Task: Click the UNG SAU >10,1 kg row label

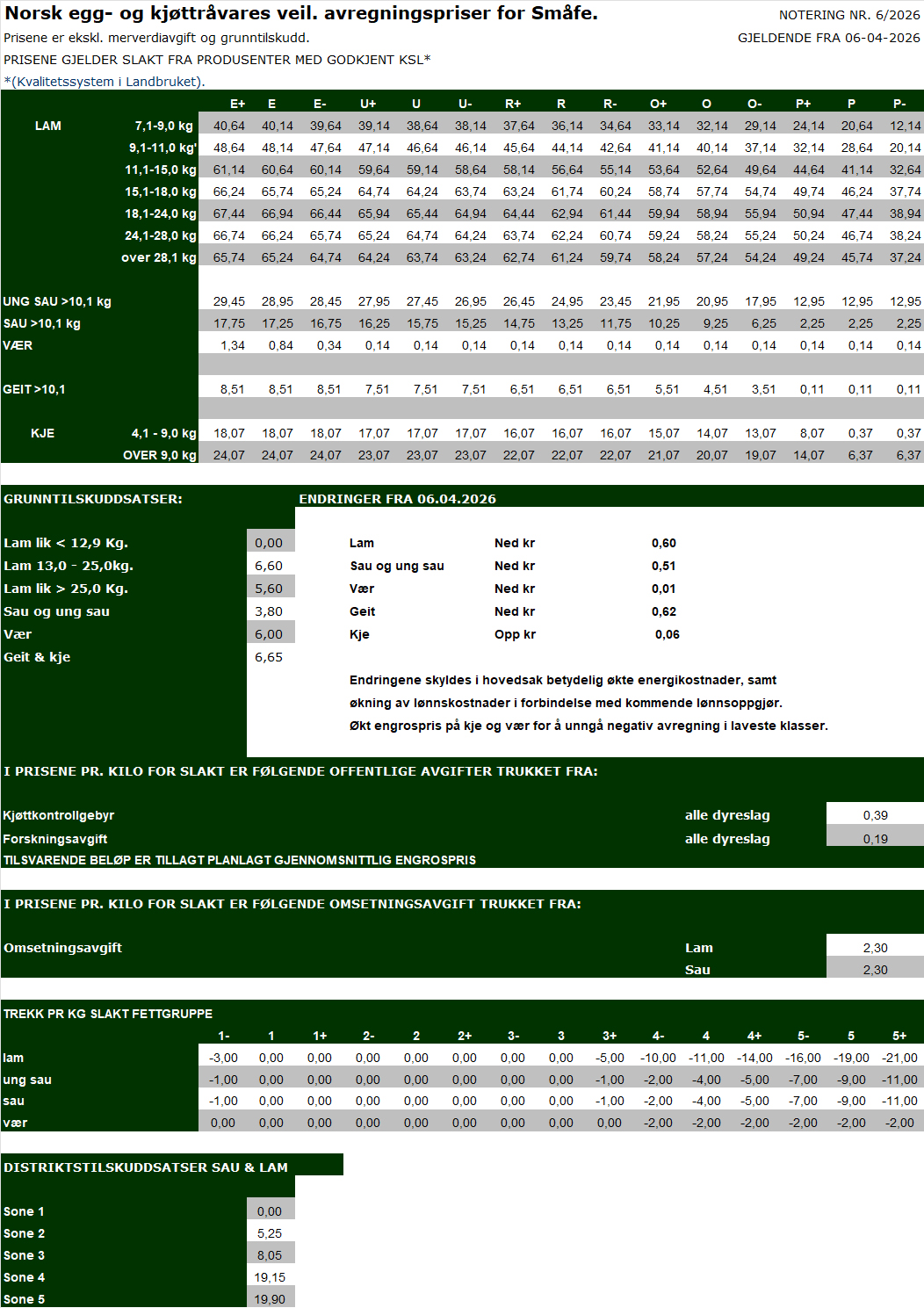Action: click(57, 301)
